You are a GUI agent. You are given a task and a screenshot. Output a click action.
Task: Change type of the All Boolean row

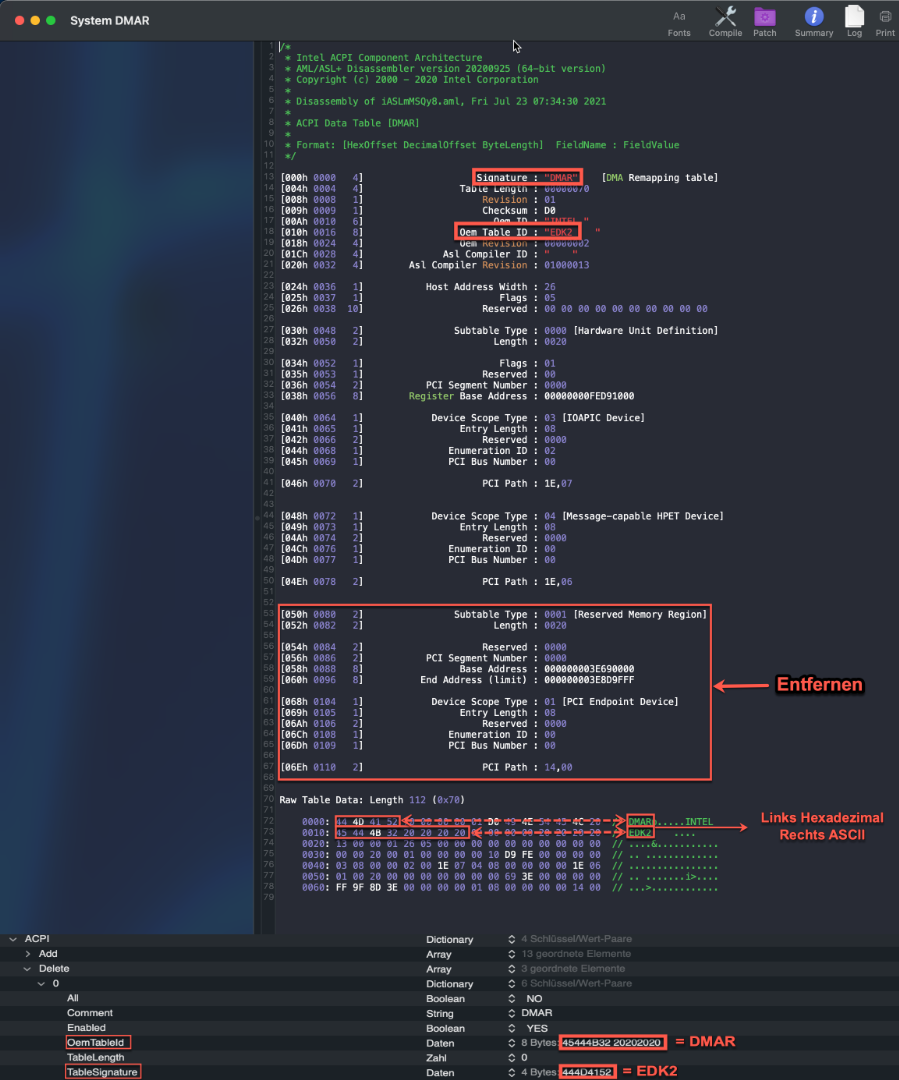click(512, 999)
